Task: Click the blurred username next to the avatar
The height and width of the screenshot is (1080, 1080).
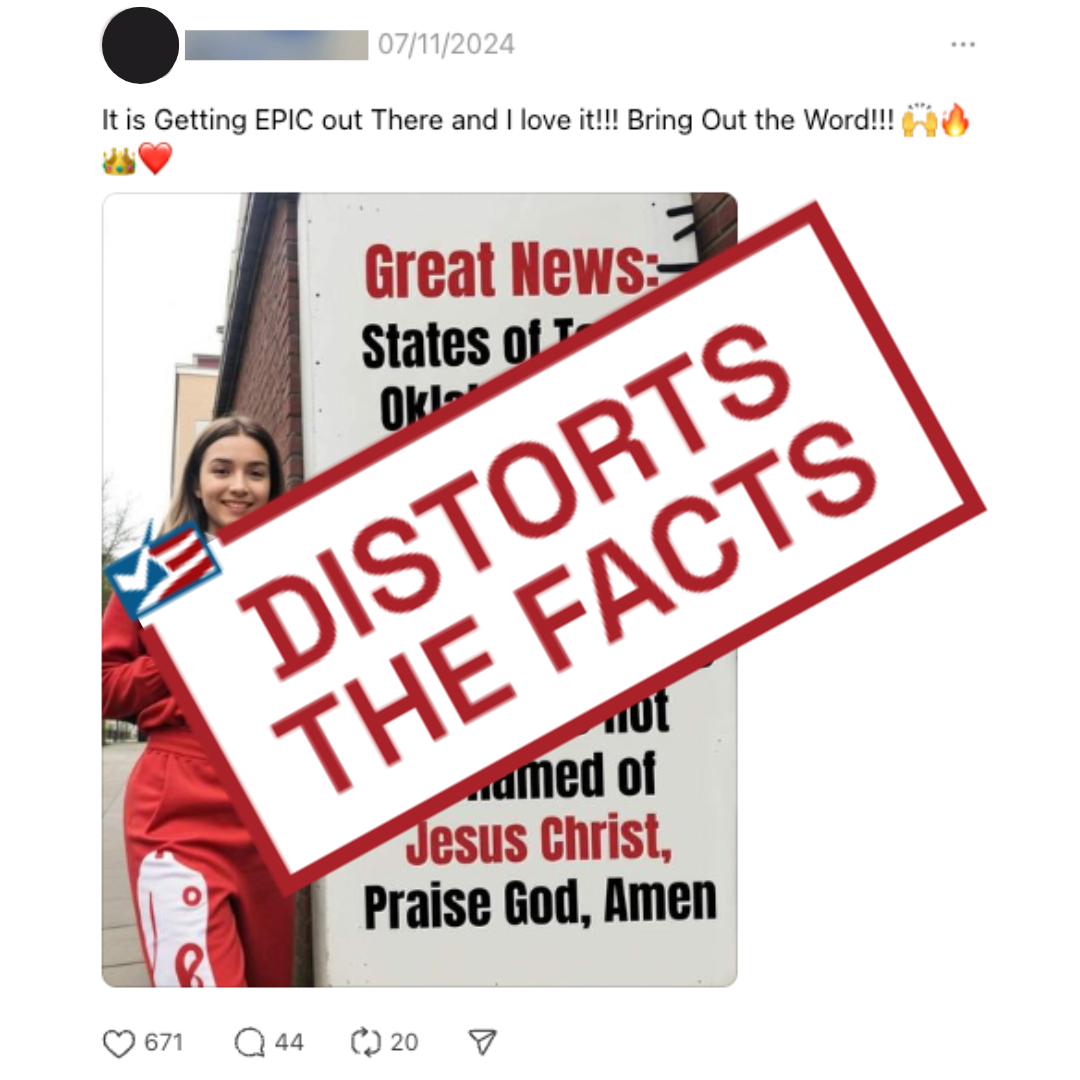Action: coord(276,45)
